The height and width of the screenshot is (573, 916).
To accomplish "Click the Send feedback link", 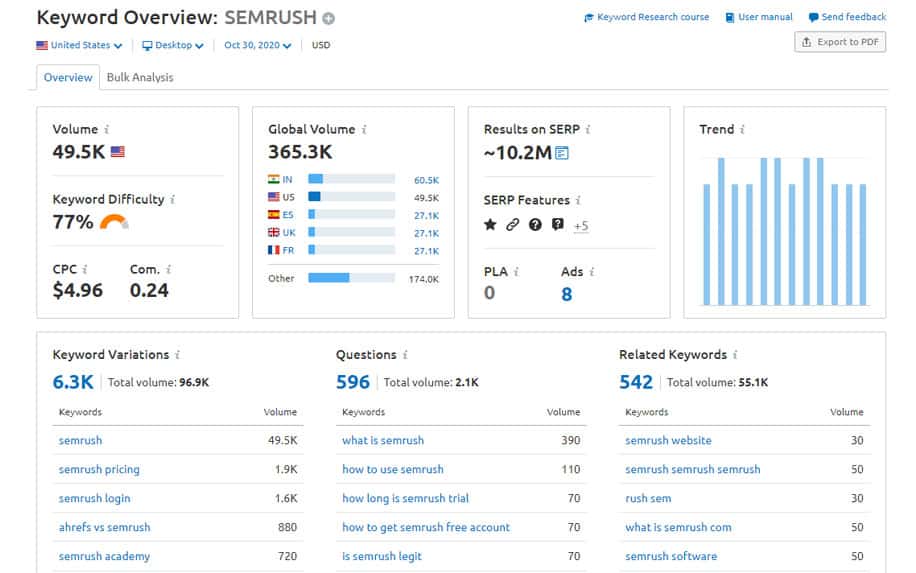I will click(x=847, y=17).
